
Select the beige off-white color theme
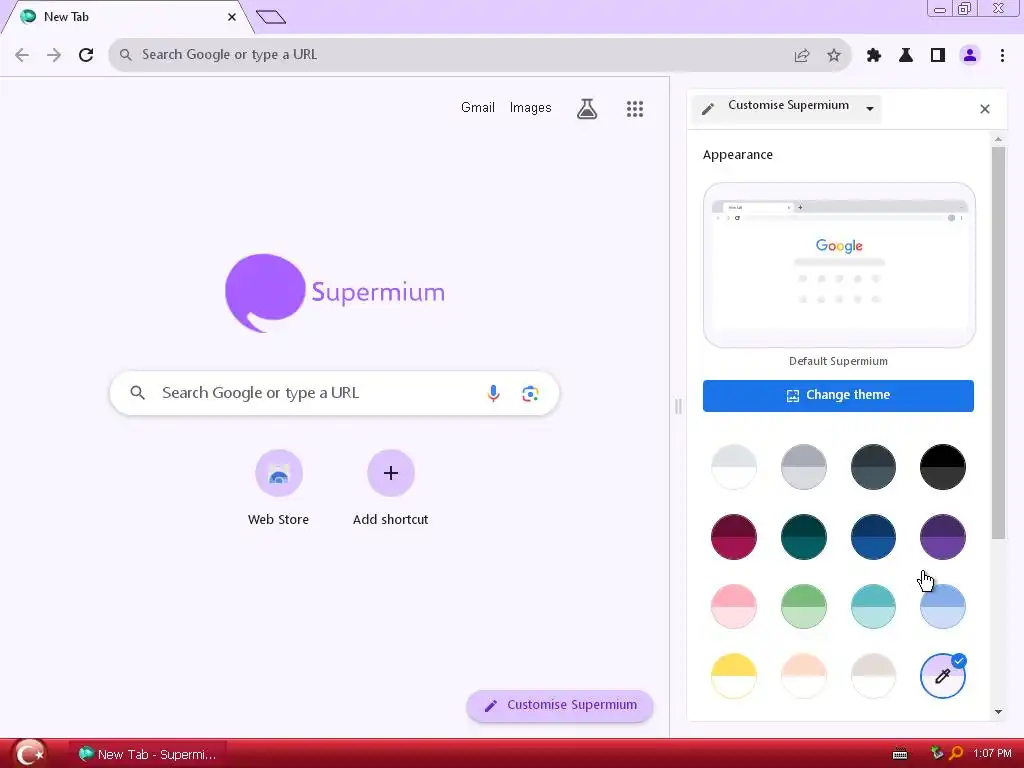click(873, 676)
